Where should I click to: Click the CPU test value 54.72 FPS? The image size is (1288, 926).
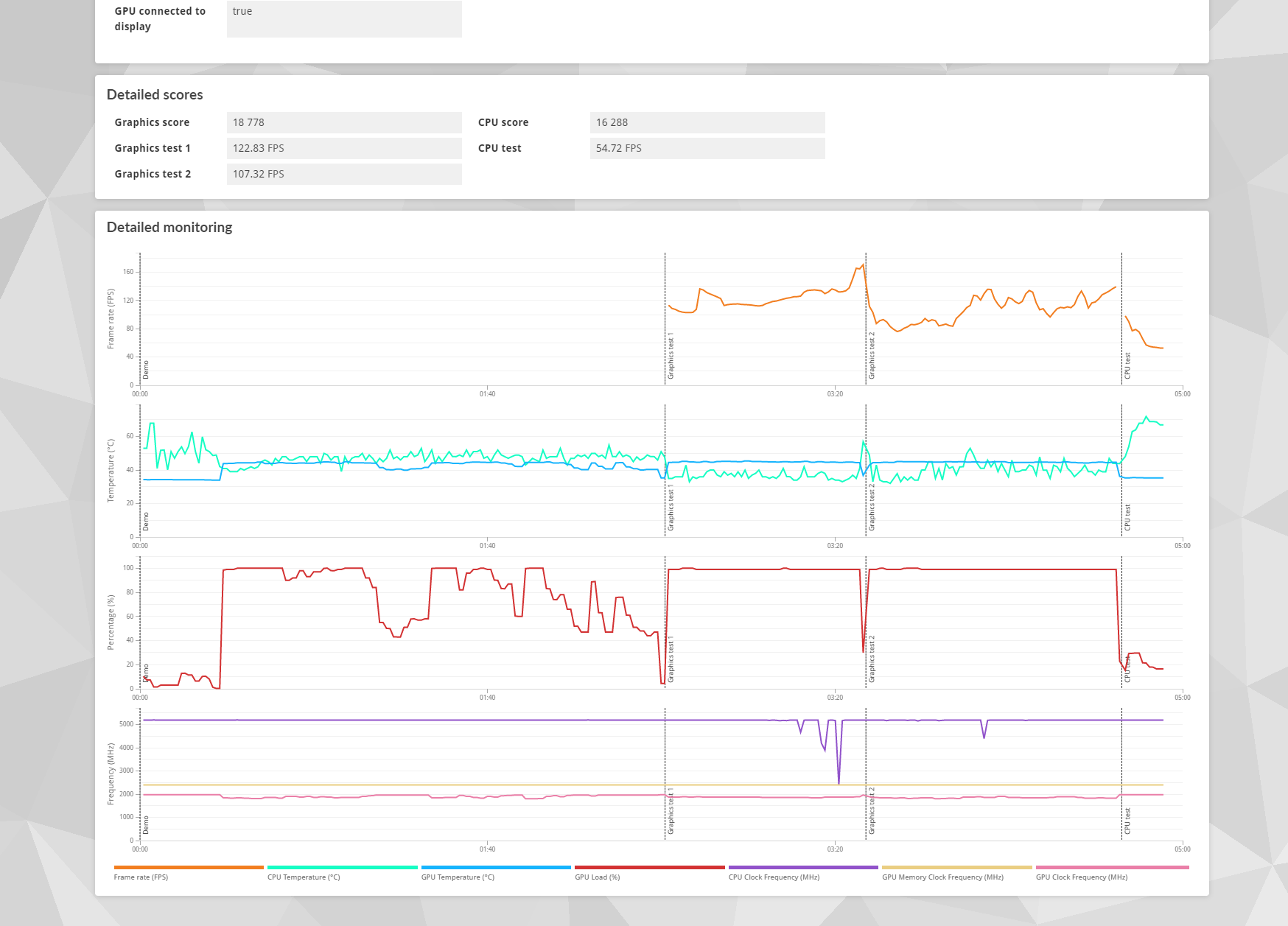point(707,148)
